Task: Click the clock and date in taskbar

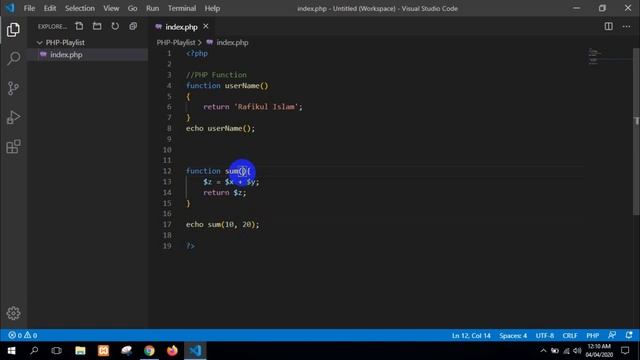Action: coord(599,351)
